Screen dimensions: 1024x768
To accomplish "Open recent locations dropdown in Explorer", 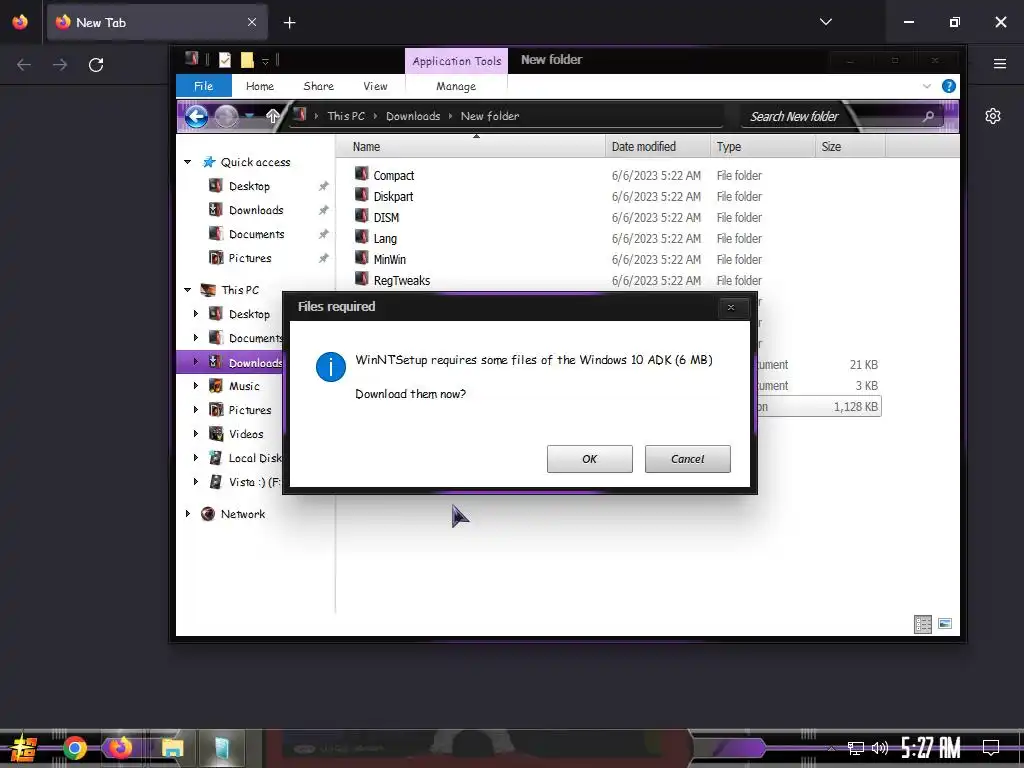I will coord(249,116).
